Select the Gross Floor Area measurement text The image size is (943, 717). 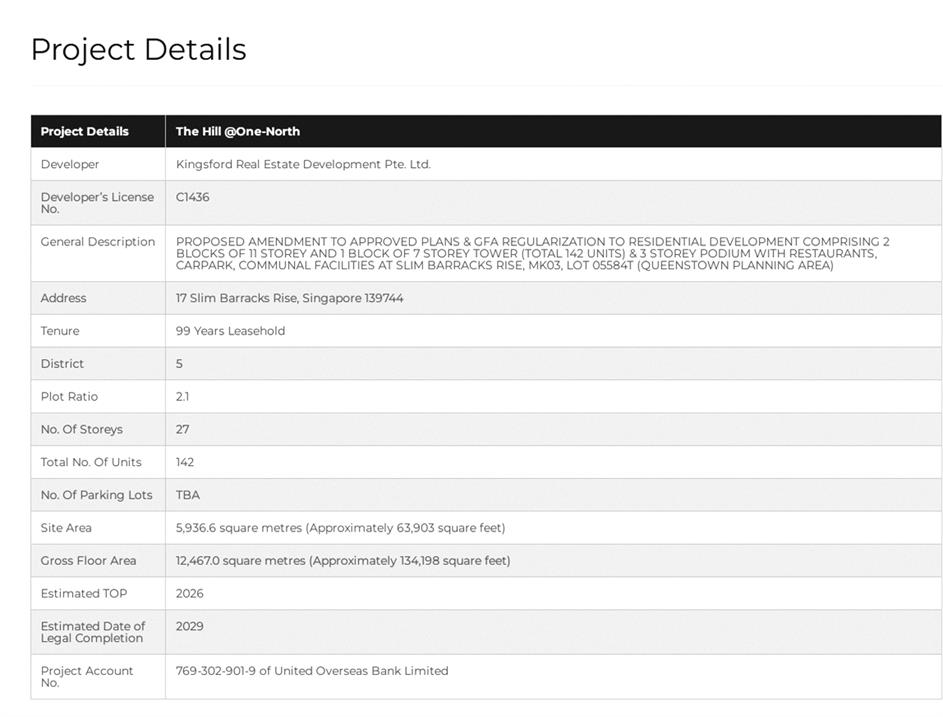343,561
